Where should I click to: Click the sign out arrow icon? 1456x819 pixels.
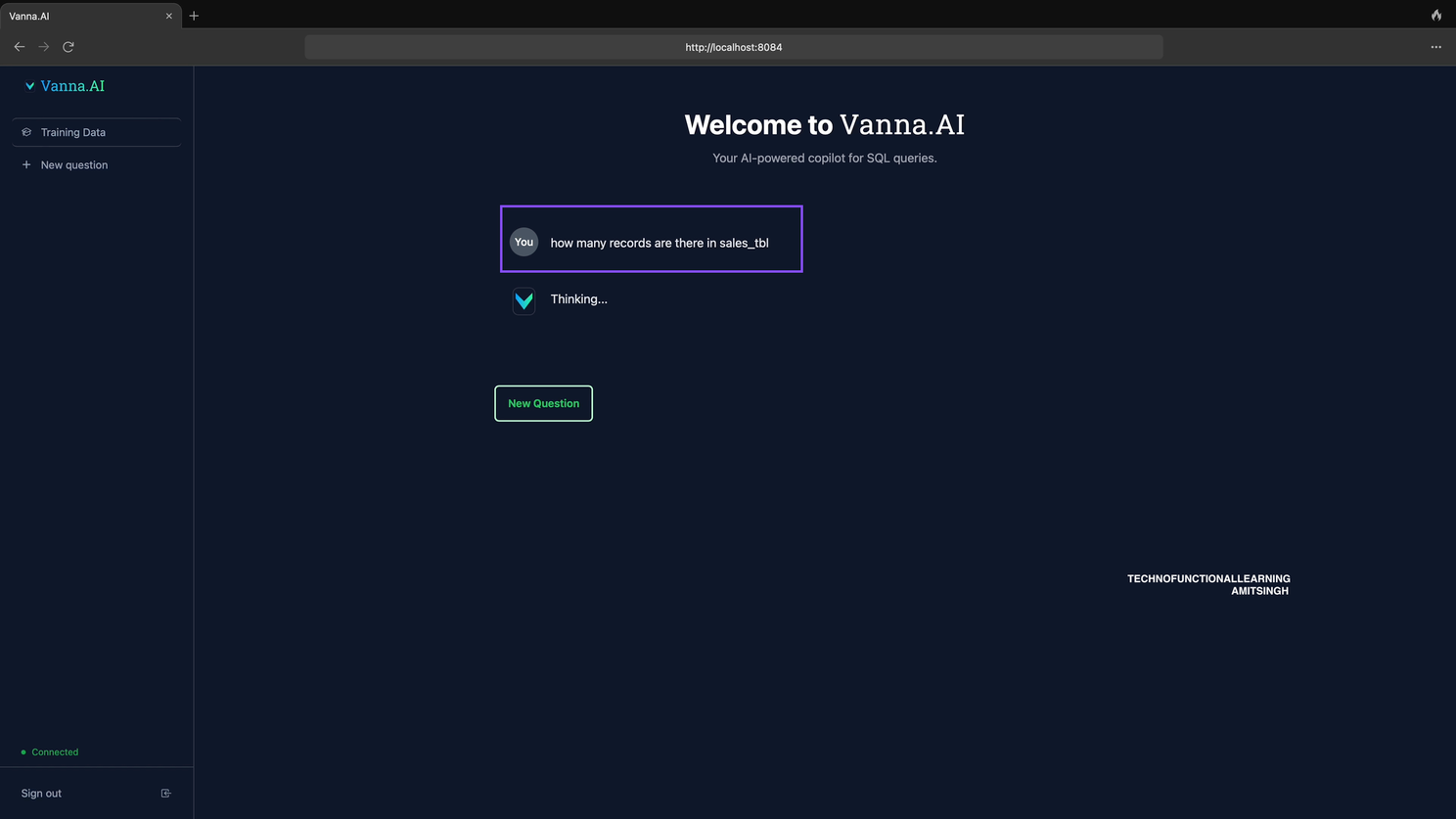click(165, 794)
